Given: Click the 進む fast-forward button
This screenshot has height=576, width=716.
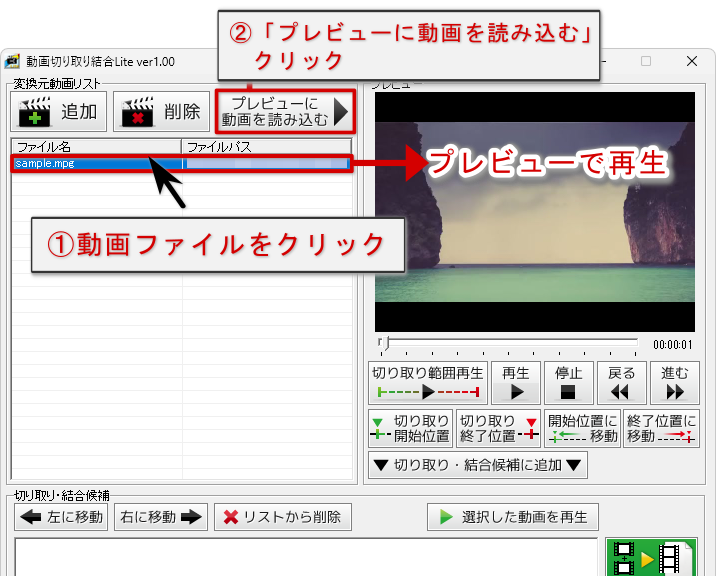Looking at the screenshot, I should [x=675, y=383].
